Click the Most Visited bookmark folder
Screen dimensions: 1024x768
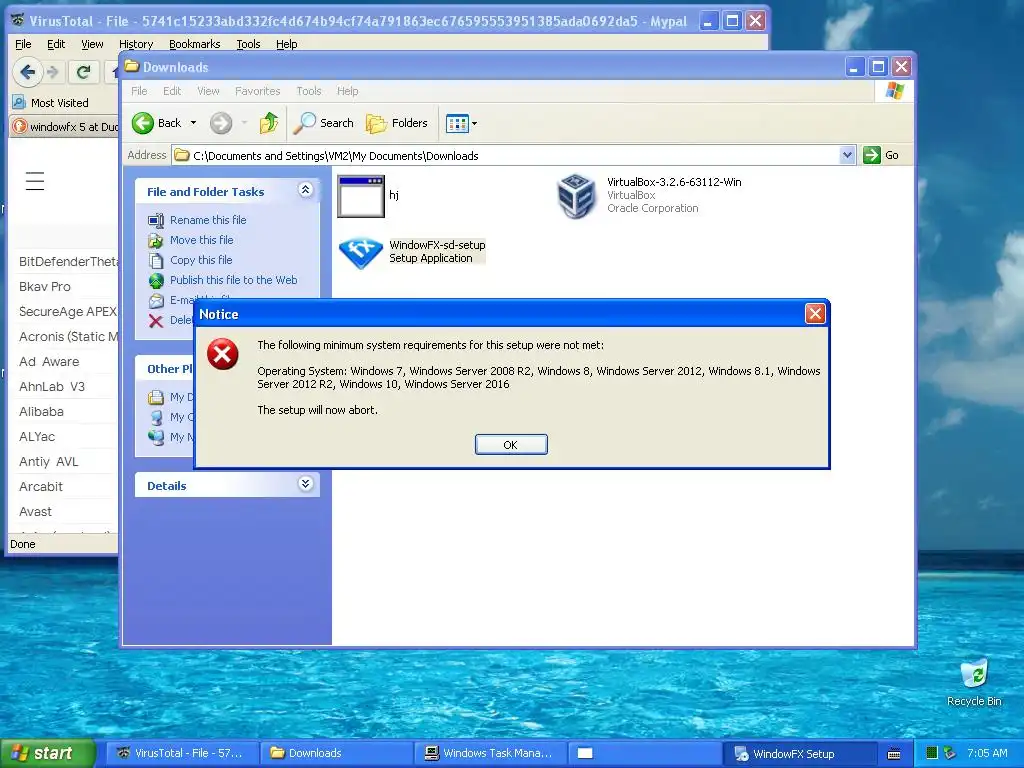(51, 103)
